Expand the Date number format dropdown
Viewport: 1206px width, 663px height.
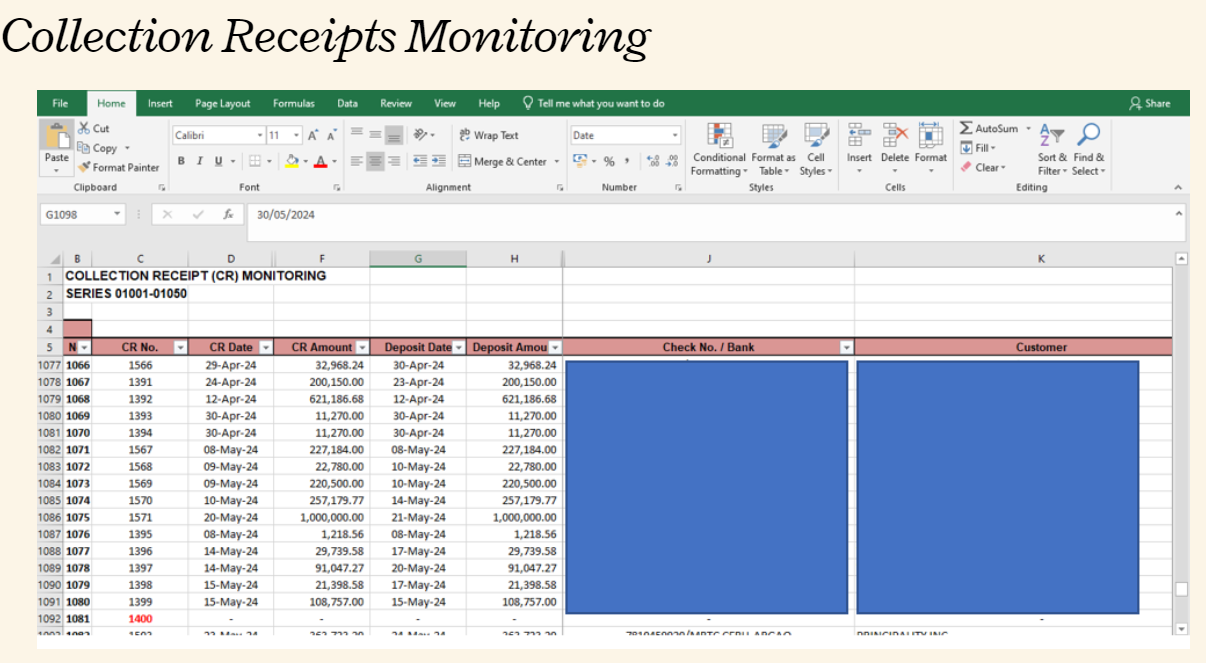[x=675, y=135]
